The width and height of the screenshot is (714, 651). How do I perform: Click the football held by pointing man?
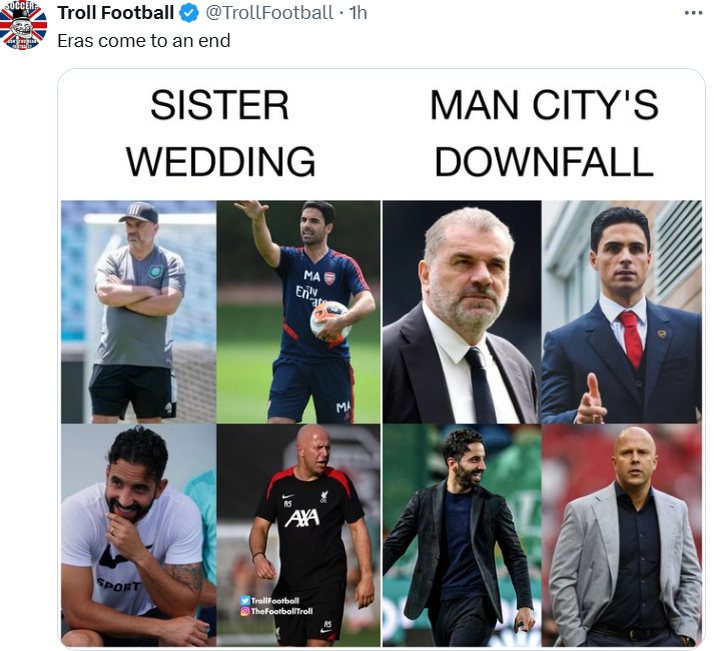[x=329, y=320]
